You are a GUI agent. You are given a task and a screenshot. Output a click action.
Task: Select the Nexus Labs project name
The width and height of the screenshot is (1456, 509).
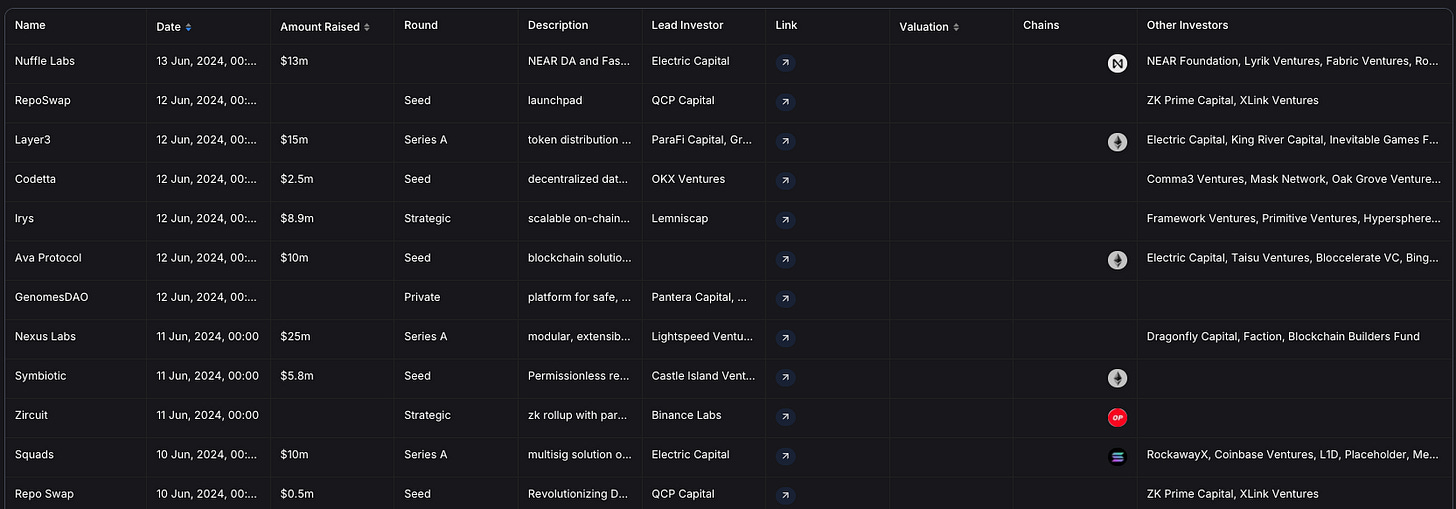(x=46, y=337)
